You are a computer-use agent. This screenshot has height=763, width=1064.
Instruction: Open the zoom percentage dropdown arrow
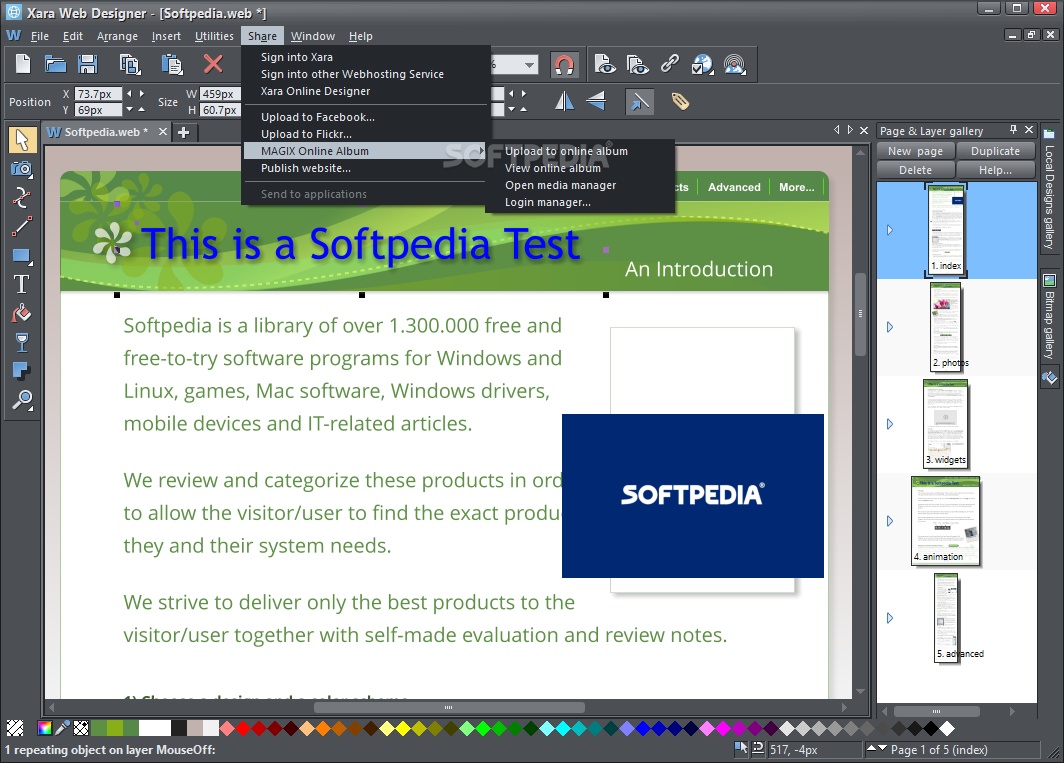pyautogui.click(x=530, y=65)
